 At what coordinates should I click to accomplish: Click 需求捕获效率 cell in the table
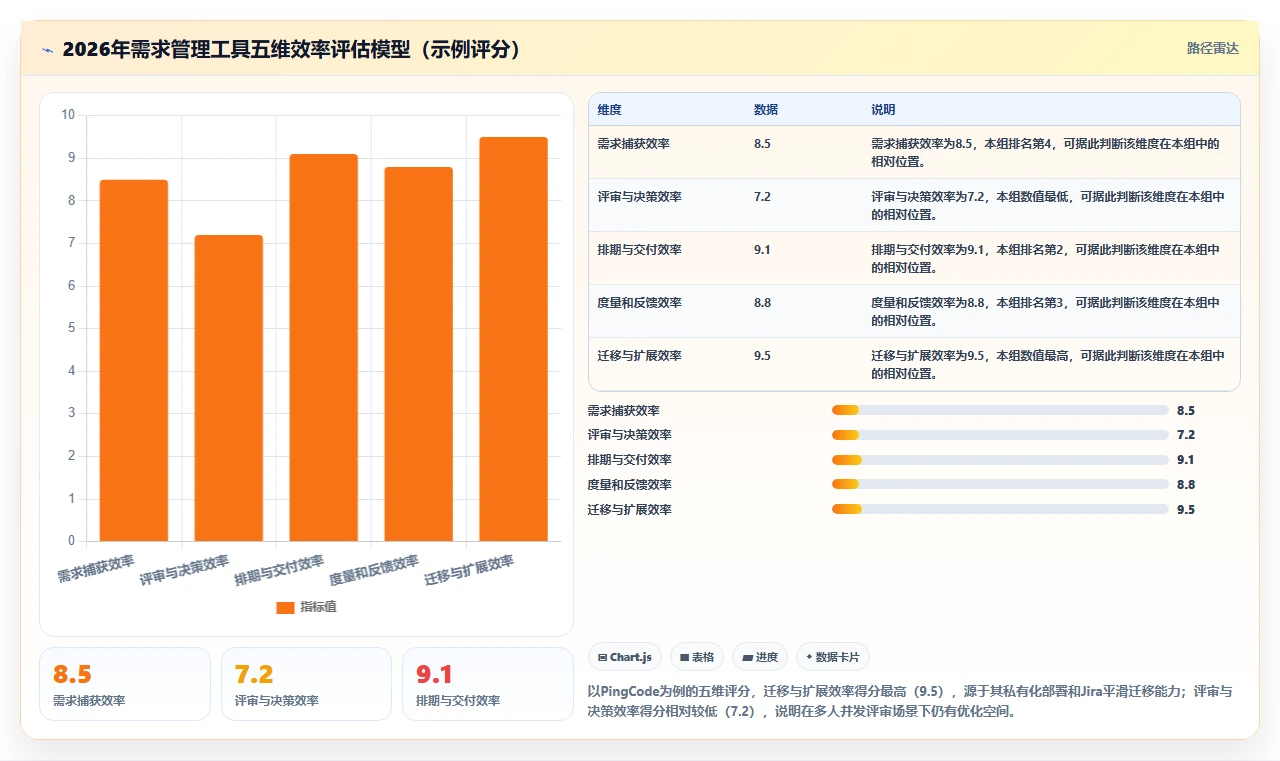(x=634, y=144)
